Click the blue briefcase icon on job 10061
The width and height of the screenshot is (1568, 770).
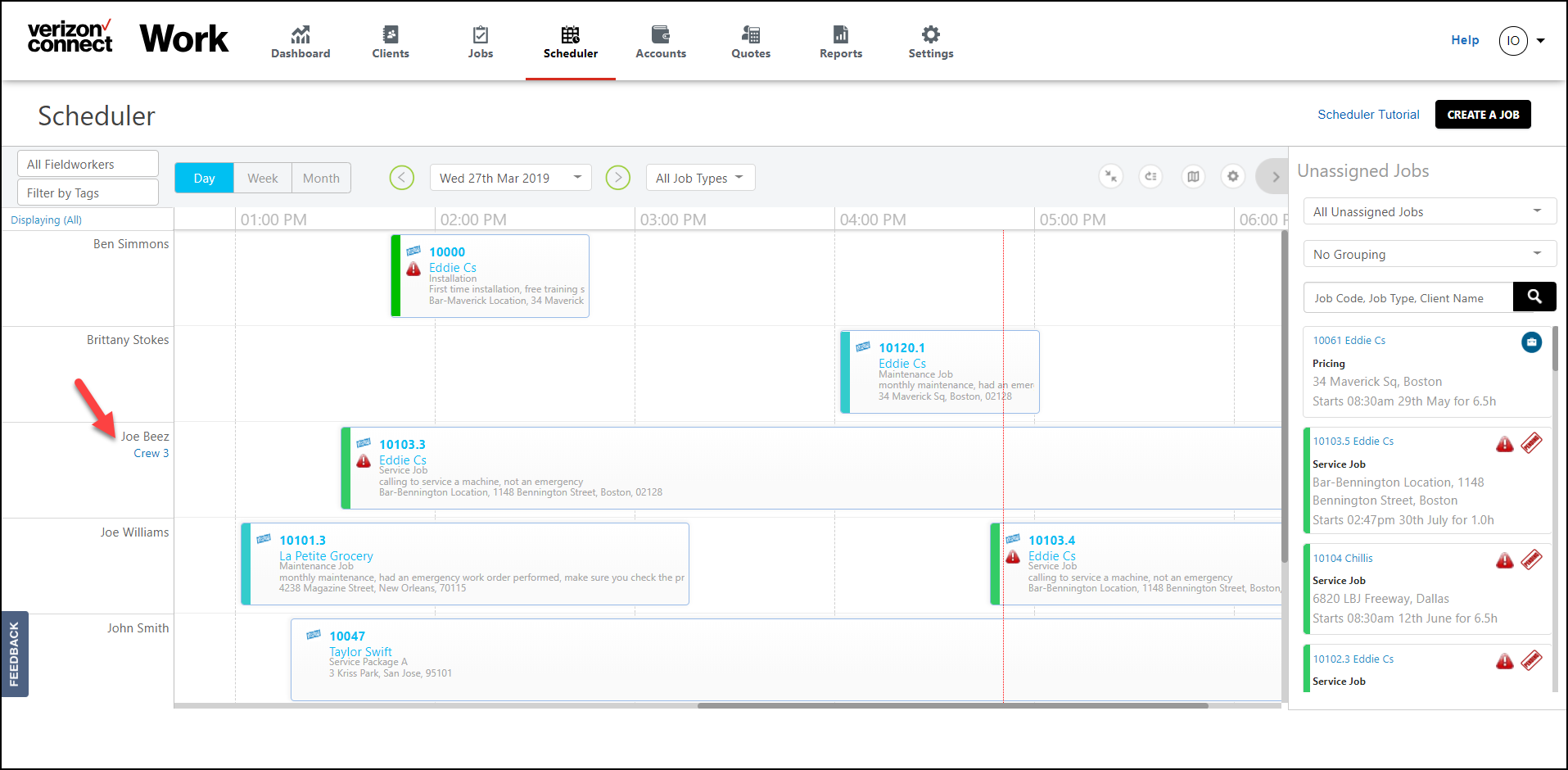click(1532, 342)
